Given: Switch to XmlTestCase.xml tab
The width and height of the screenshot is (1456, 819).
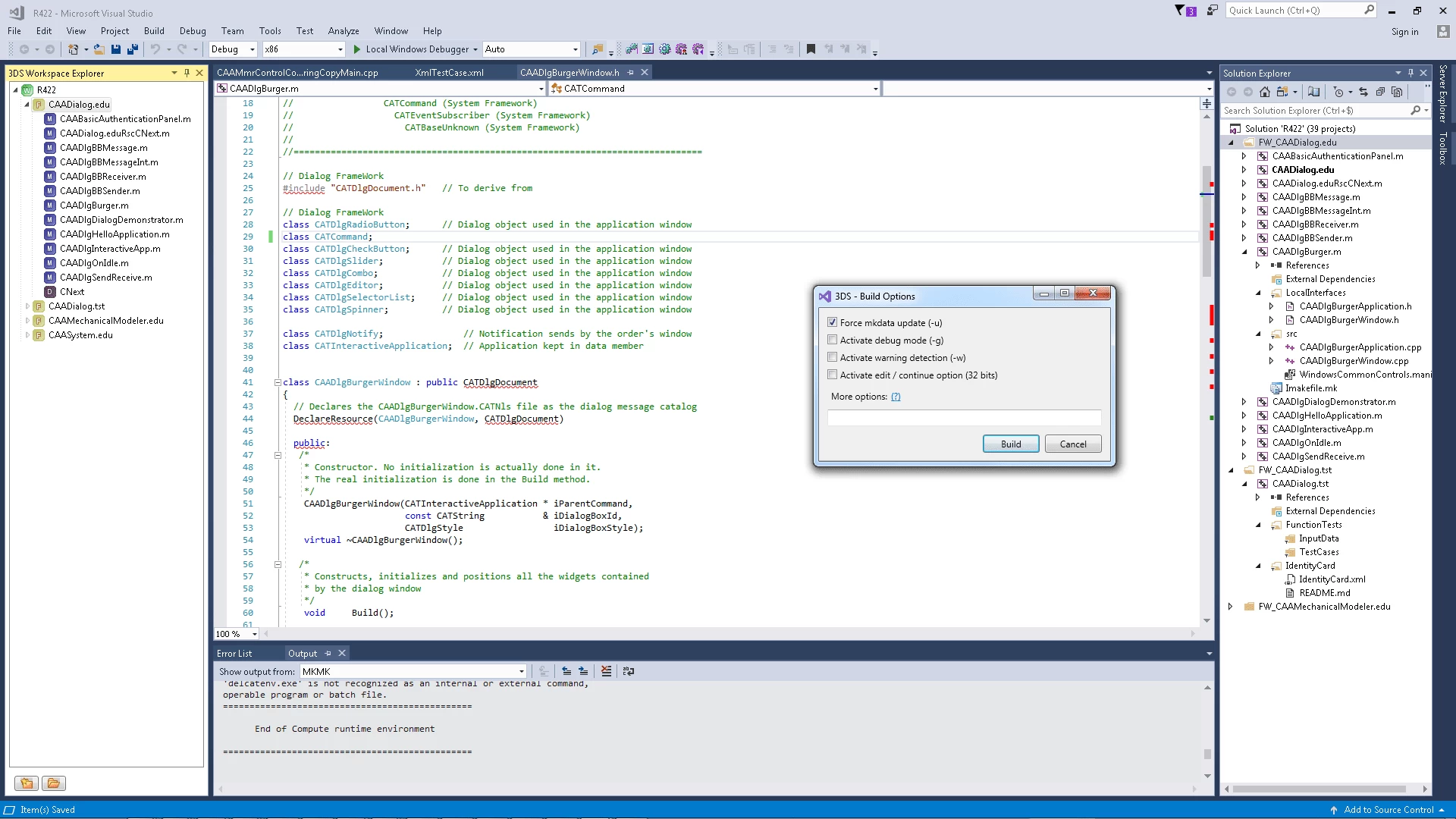Looking at the screenshot, I should 449,73.
